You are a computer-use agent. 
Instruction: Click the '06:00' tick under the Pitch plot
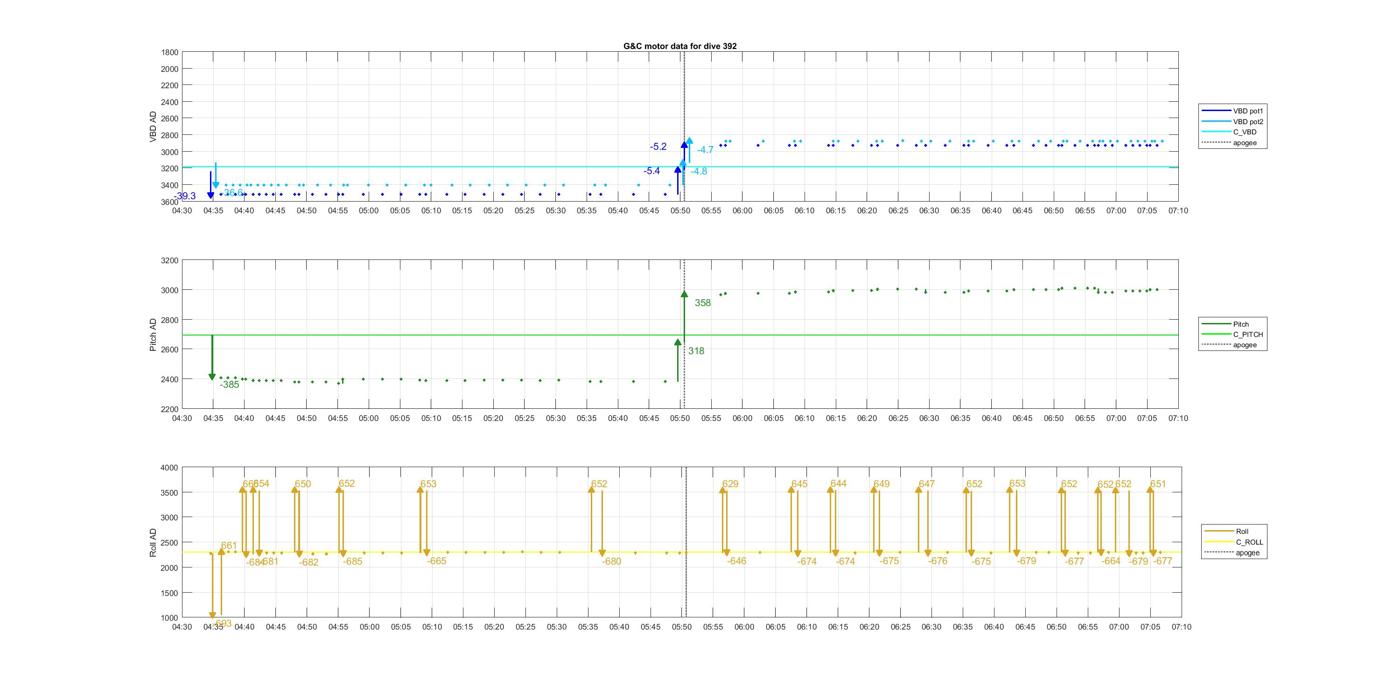tap(742, 419)
